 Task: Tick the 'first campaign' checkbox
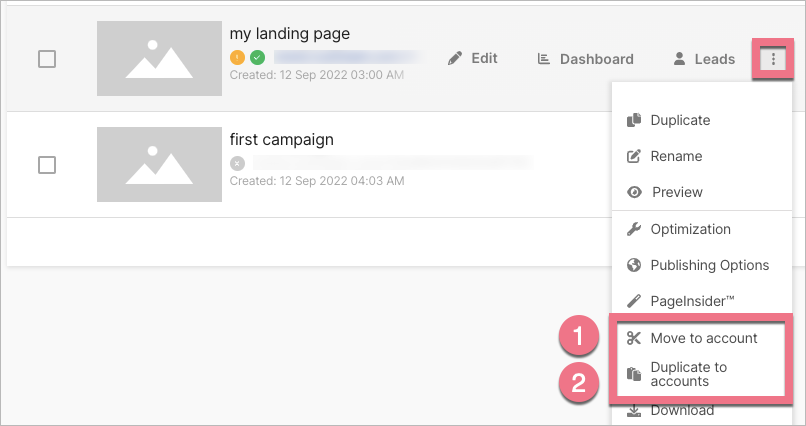click(47, 164)
